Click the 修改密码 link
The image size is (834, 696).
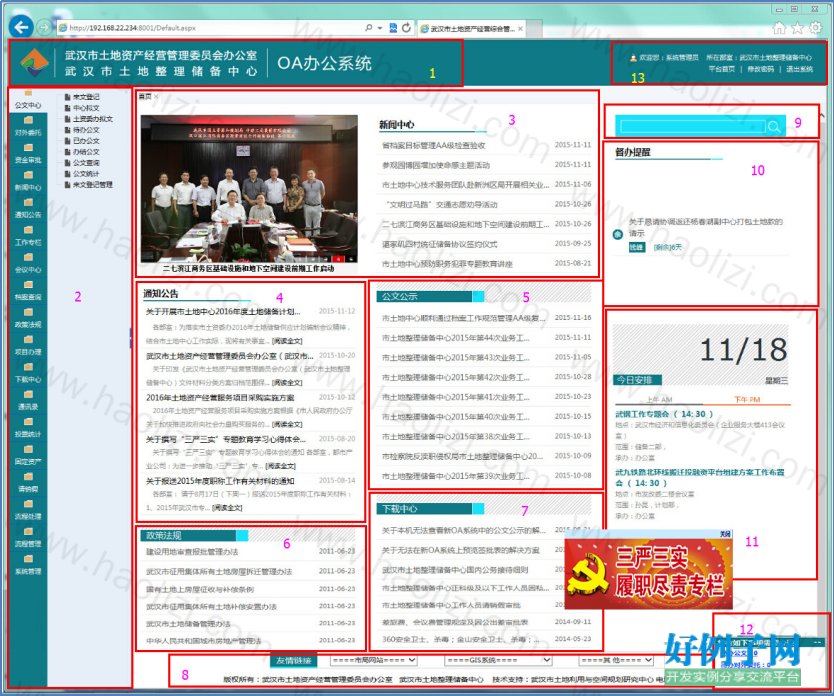pos(761,69)
